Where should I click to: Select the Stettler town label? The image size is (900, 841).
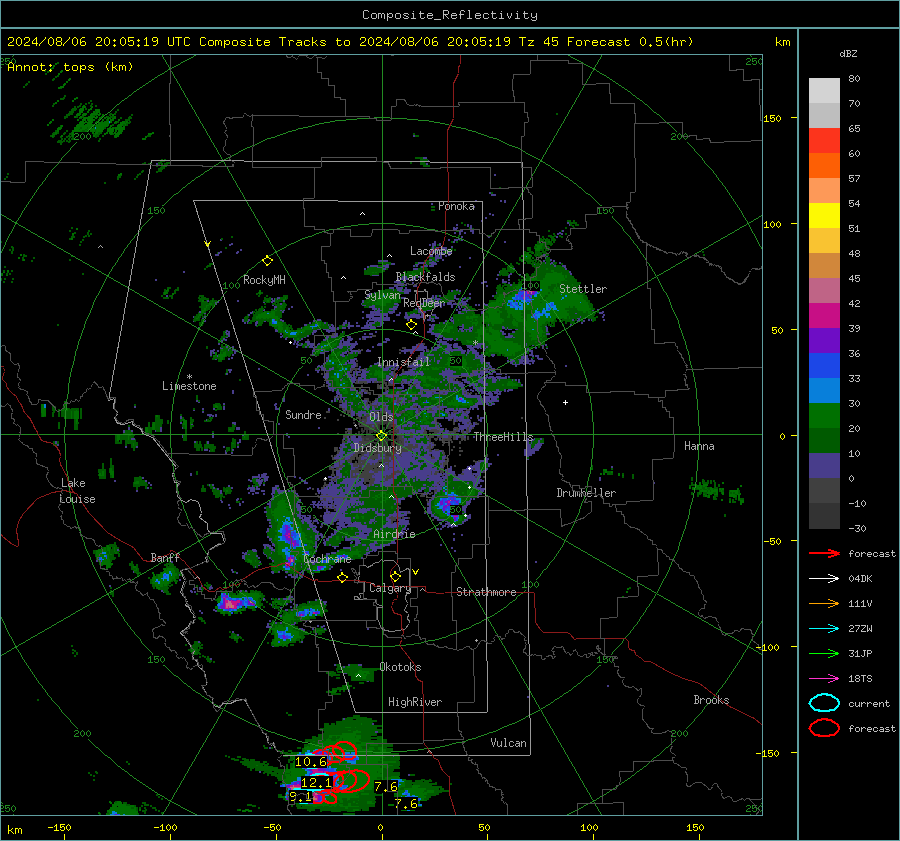[x=583, y=289]
